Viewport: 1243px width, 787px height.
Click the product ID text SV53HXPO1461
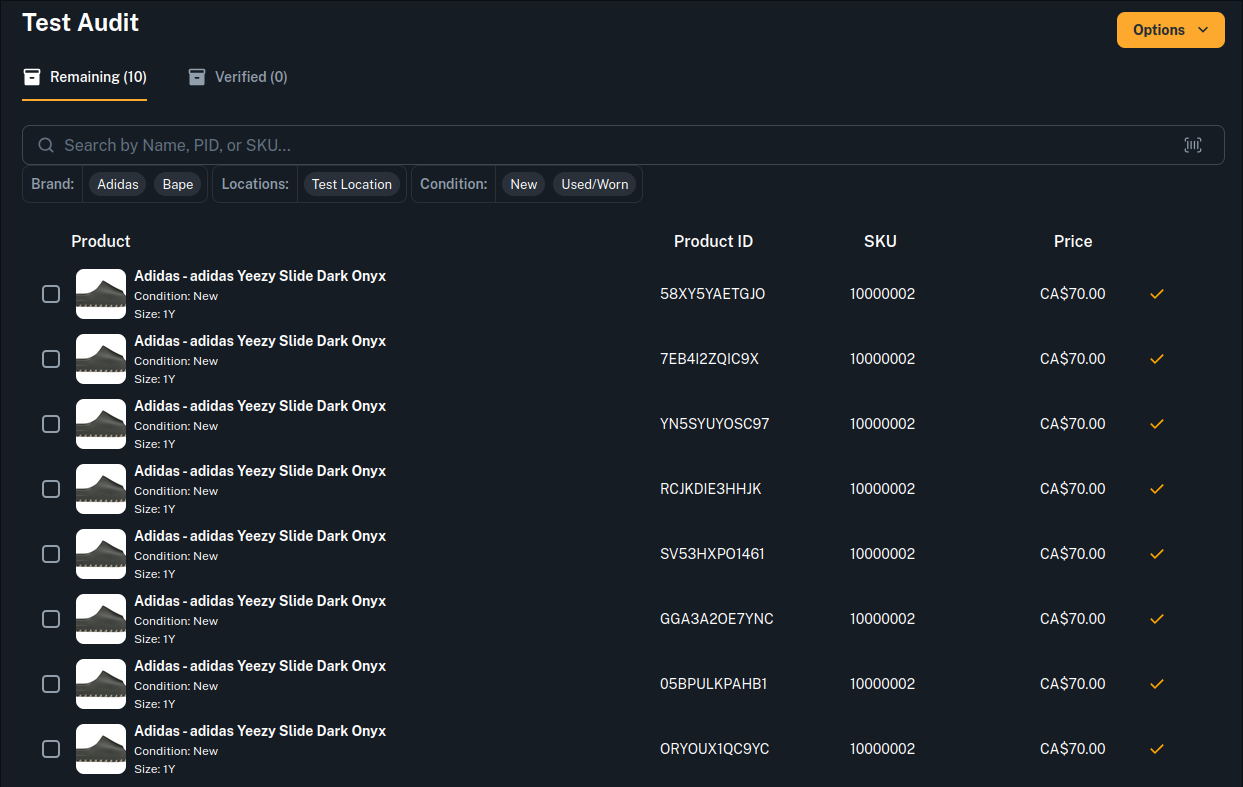[713, 554]
